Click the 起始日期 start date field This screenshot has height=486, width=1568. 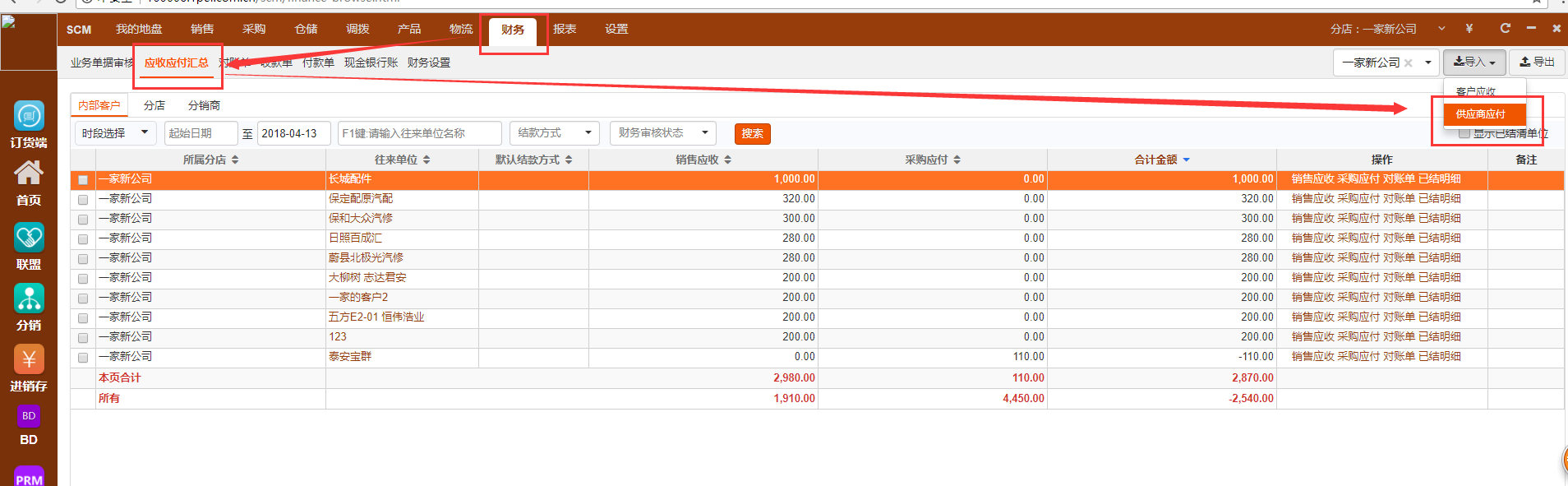[201, 133]
